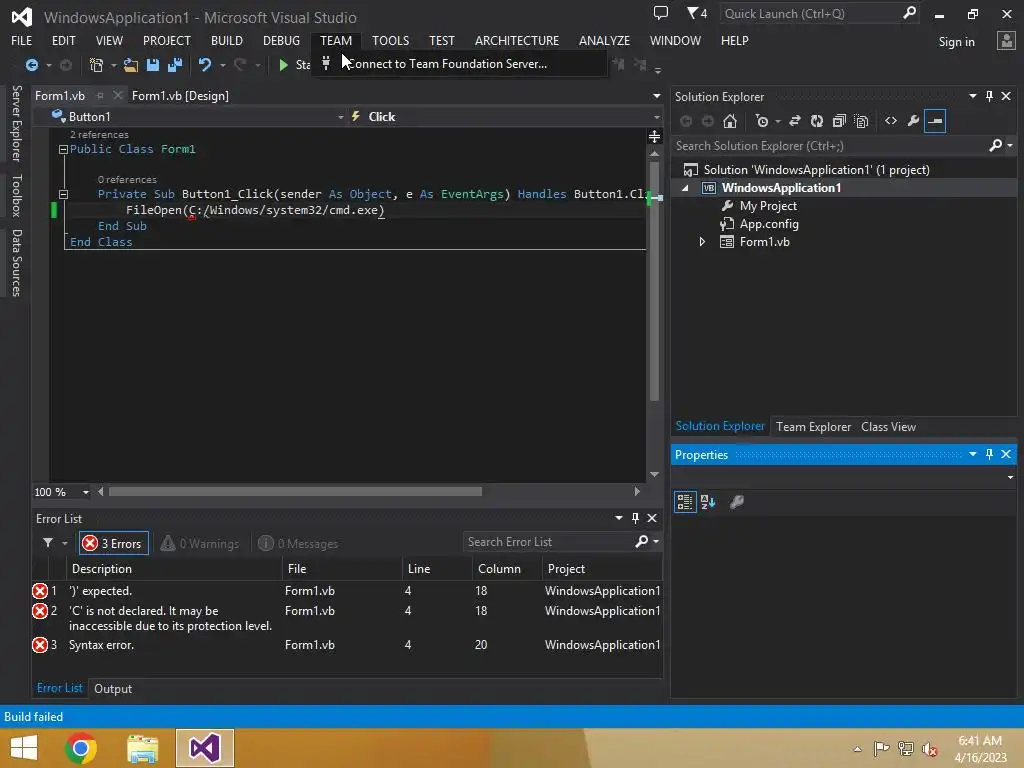Toggle Show All Files in Solution Explorer
Screen dimensions: 1024x768
(x=861, y=121)
